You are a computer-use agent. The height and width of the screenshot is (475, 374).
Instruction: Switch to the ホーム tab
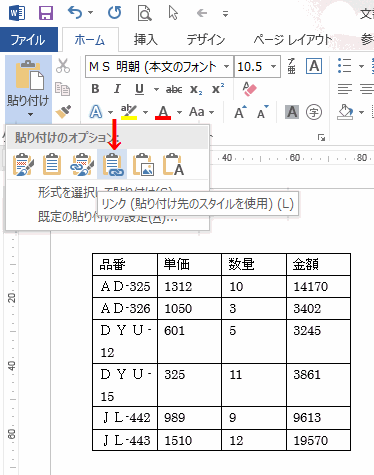click(90, 40)
